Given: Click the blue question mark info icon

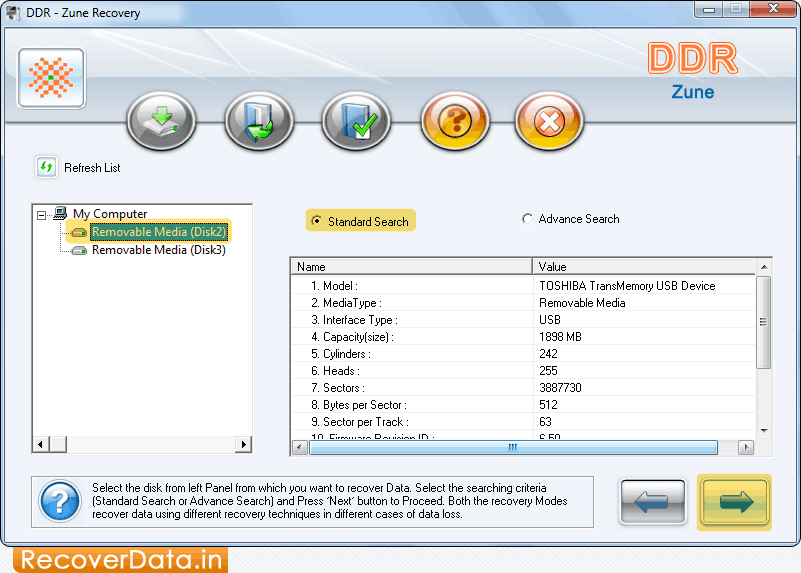Looking at the screenshot, I should click(60, 502).
